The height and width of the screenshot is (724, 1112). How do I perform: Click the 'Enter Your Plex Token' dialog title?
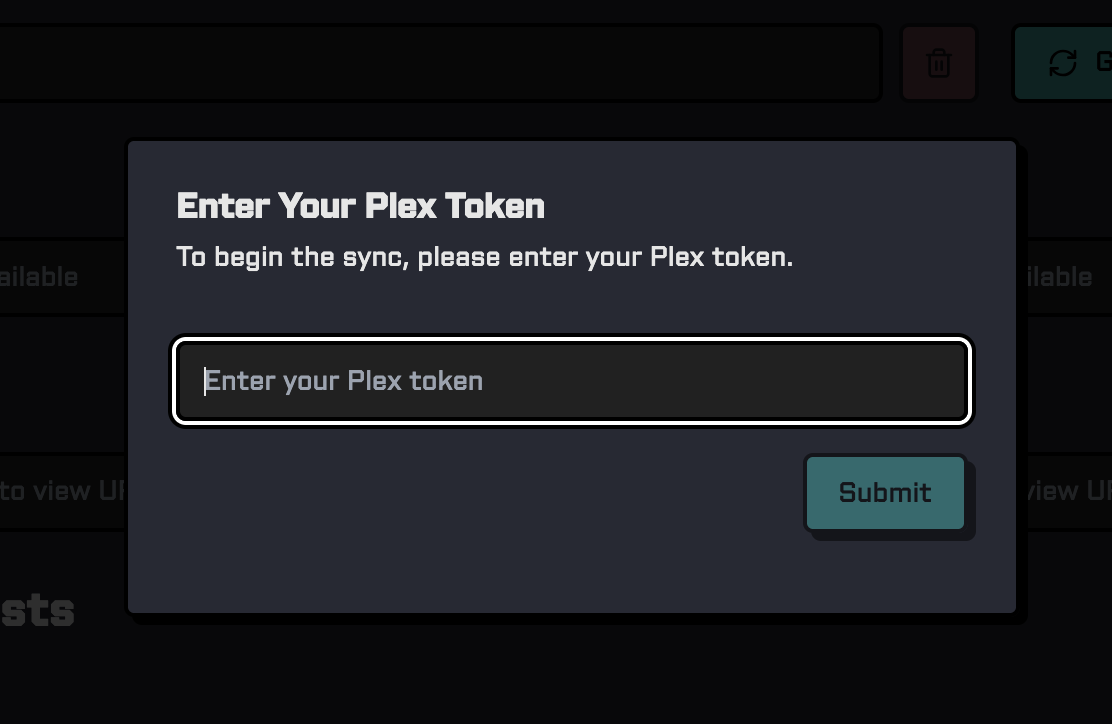point(360,206)
